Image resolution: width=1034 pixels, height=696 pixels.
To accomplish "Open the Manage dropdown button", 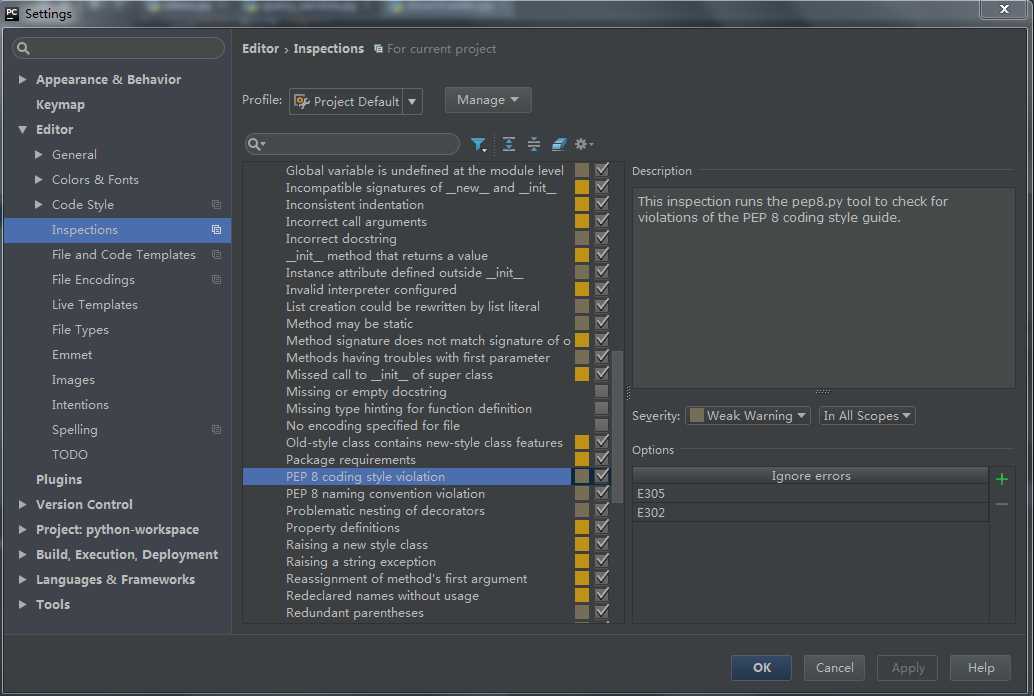I will tap(487, 100).
